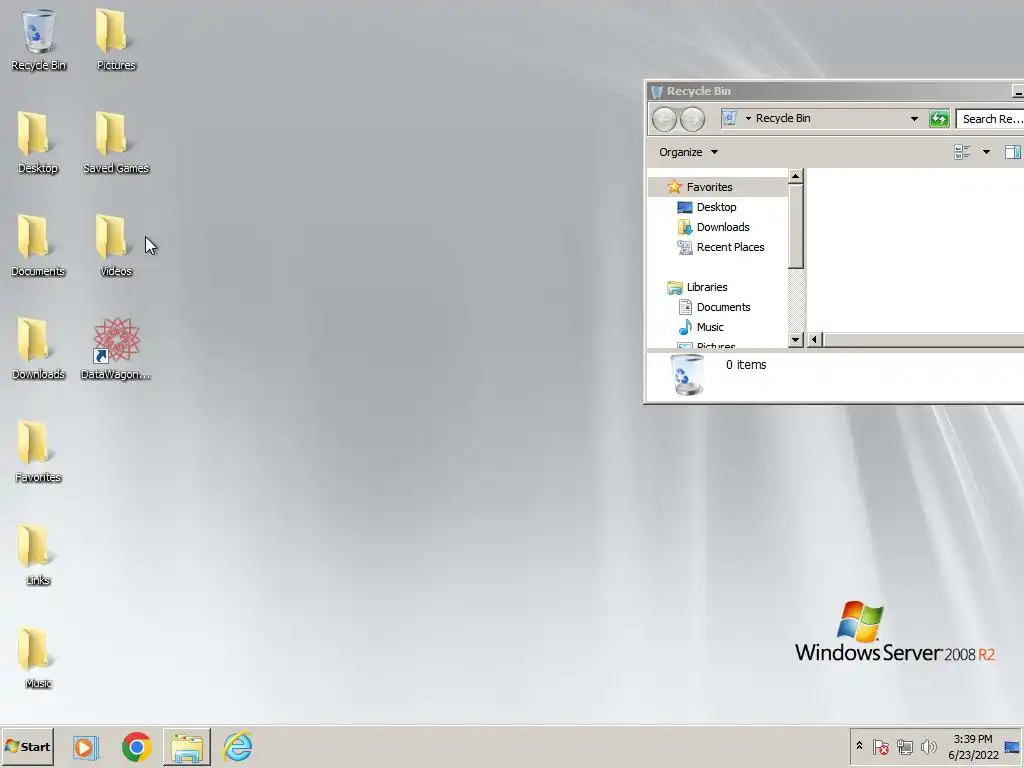Select the Links folder icon
This screenshot has height=768, width=1024.
37,555
